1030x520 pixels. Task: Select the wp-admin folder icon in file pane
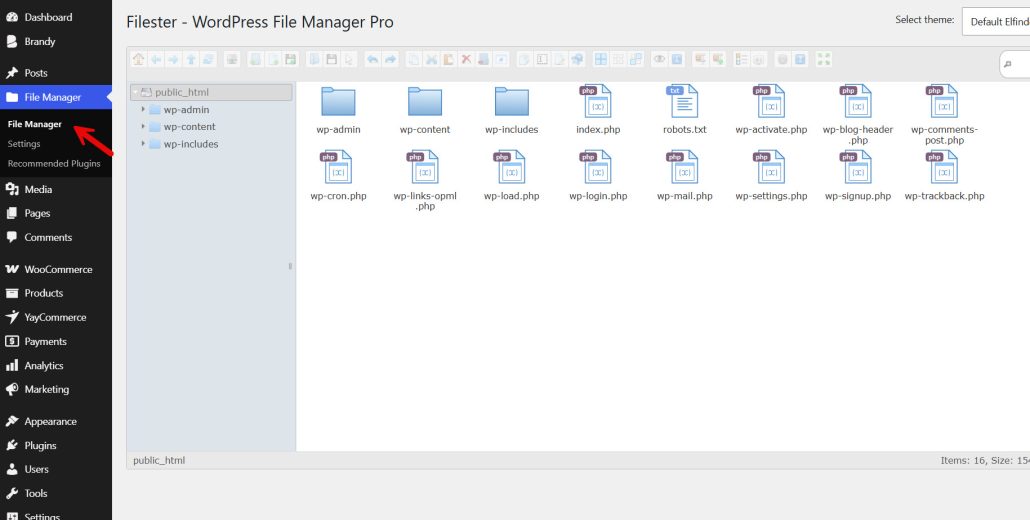click(x=338, y=102)
